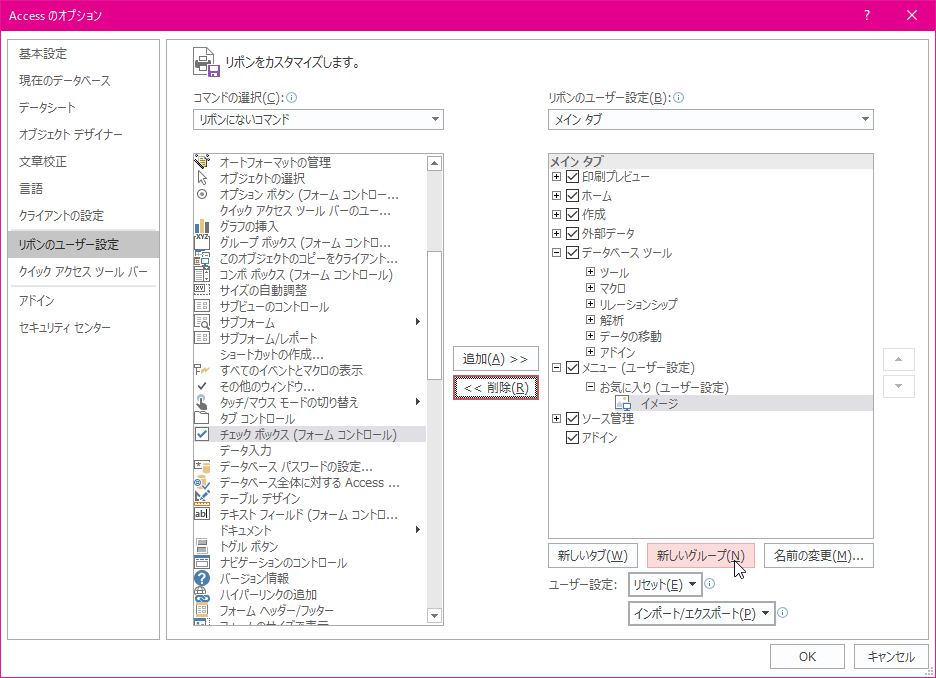The image size is (936, 678).
Task: Click the info icon beside リセット
Action: click(709, 584)
